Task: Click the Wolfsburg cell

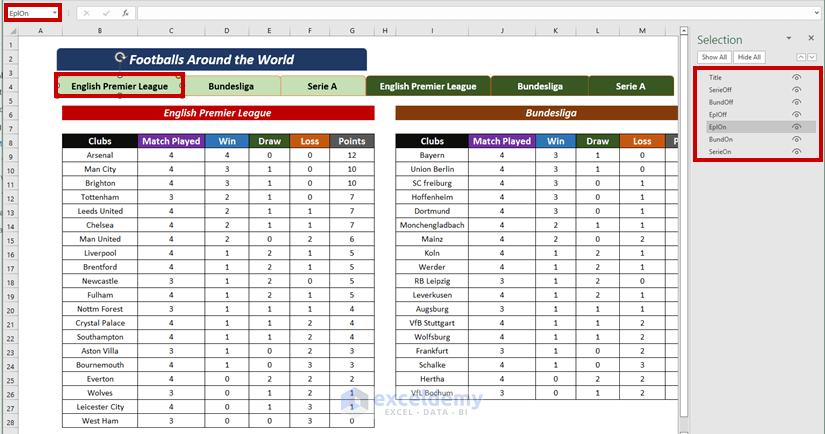Action: pos(432,337)
